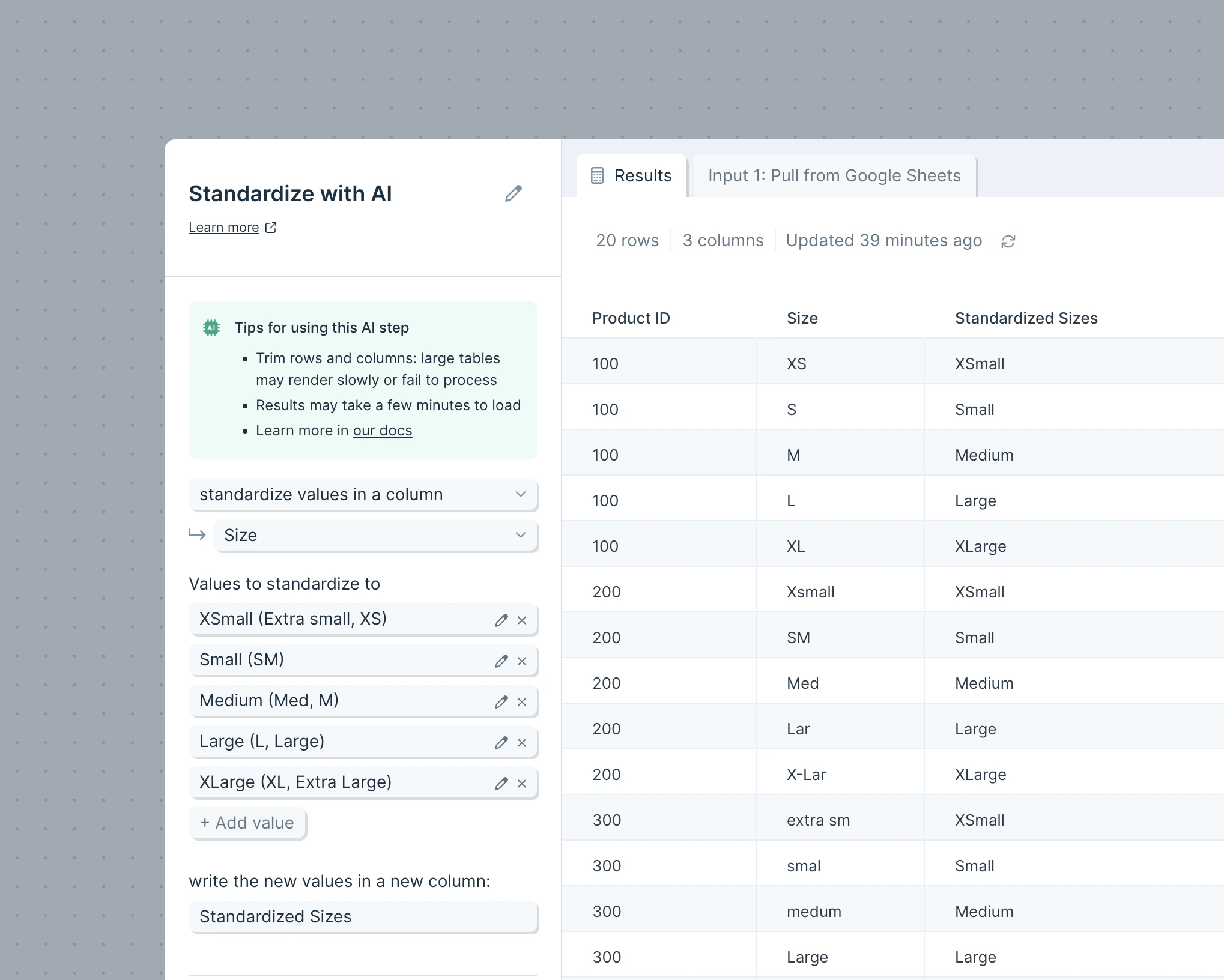Image resolution: width=1224 pixels, height=980 pixels.
Task: Expand the Size column dropdown
Action: tap(375, 536)
